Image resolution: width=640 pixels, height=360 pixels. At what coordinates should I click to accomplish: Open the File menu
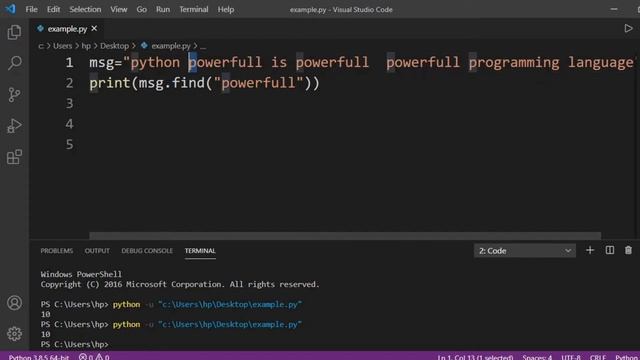pos(31,9)
